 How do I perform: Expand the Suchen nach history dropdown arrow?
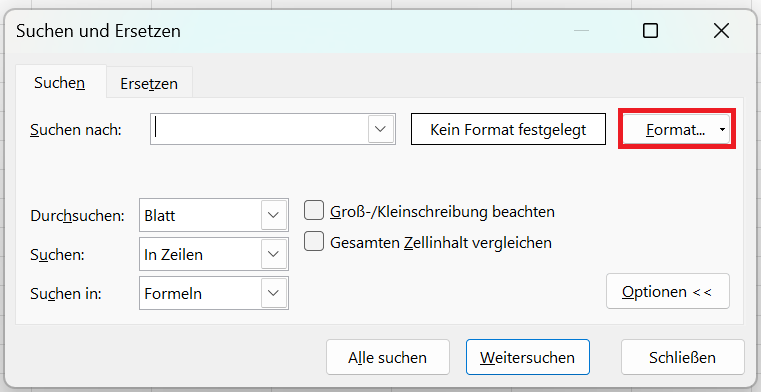coord(380,129)
